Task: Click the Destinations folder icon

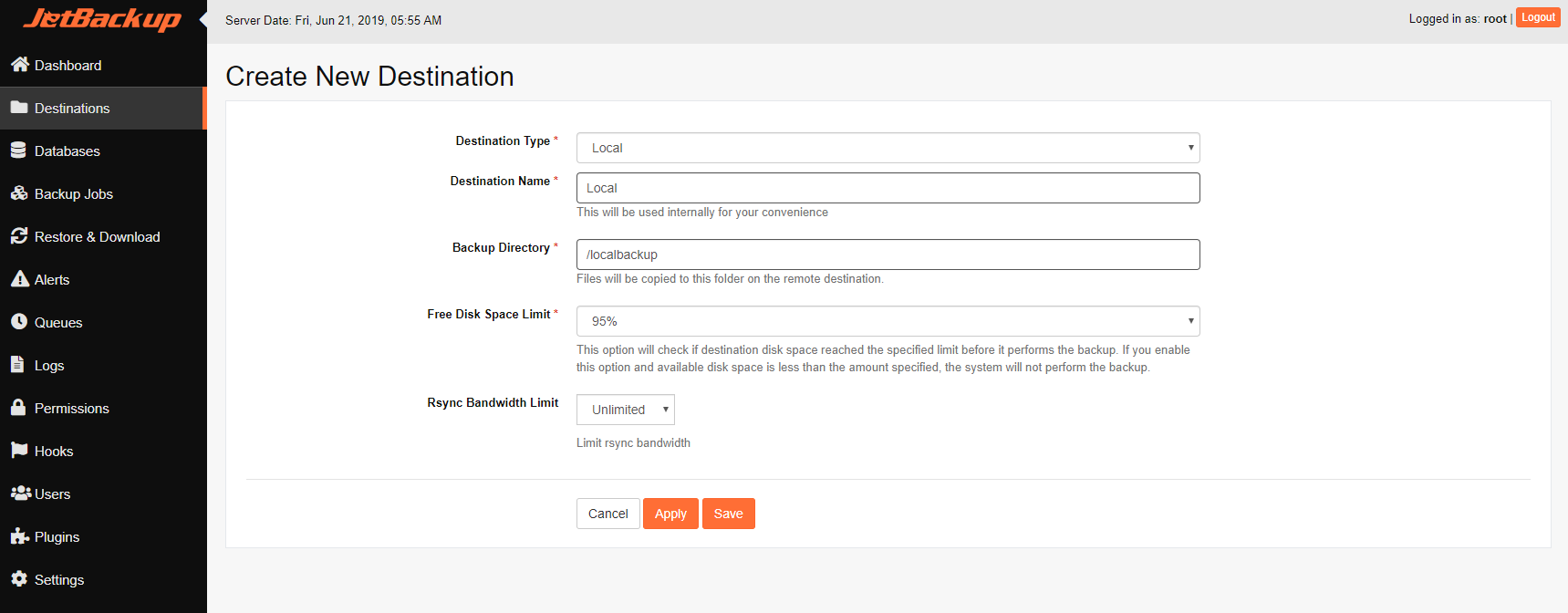Action: point(19,107)
